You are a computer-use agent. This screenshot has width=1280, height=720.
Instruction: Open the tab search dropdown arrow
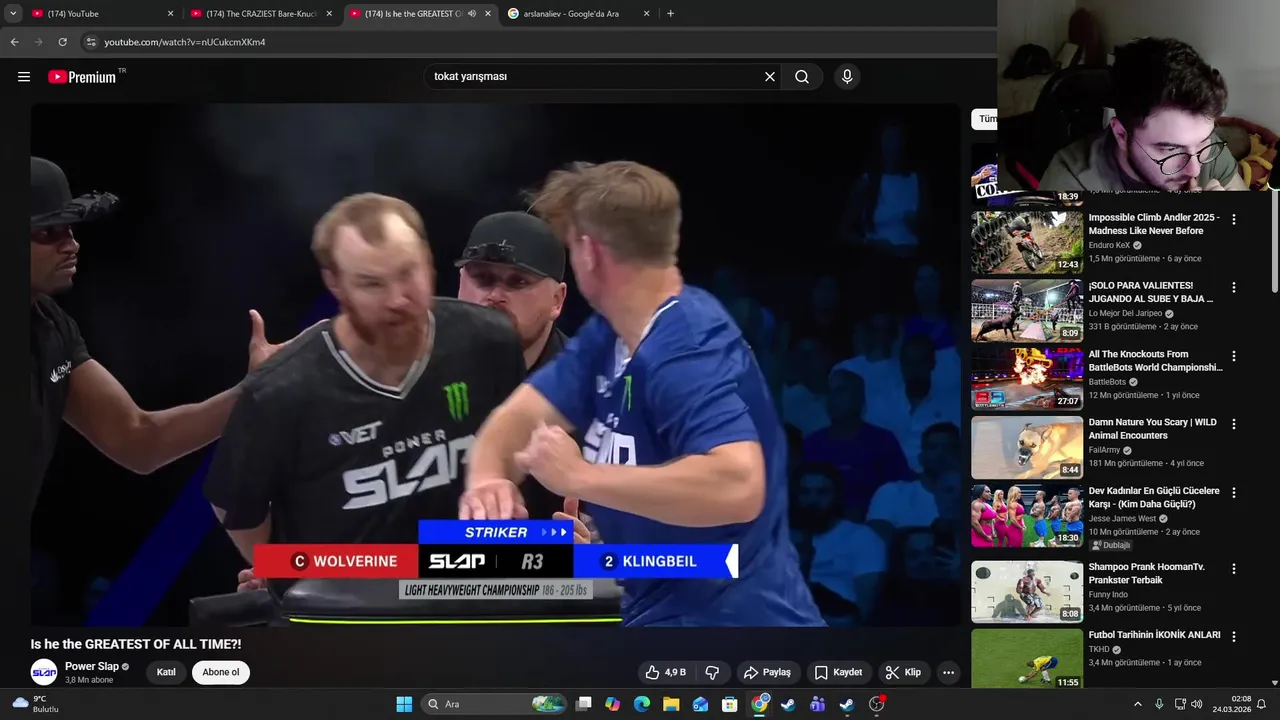(13, 14)
